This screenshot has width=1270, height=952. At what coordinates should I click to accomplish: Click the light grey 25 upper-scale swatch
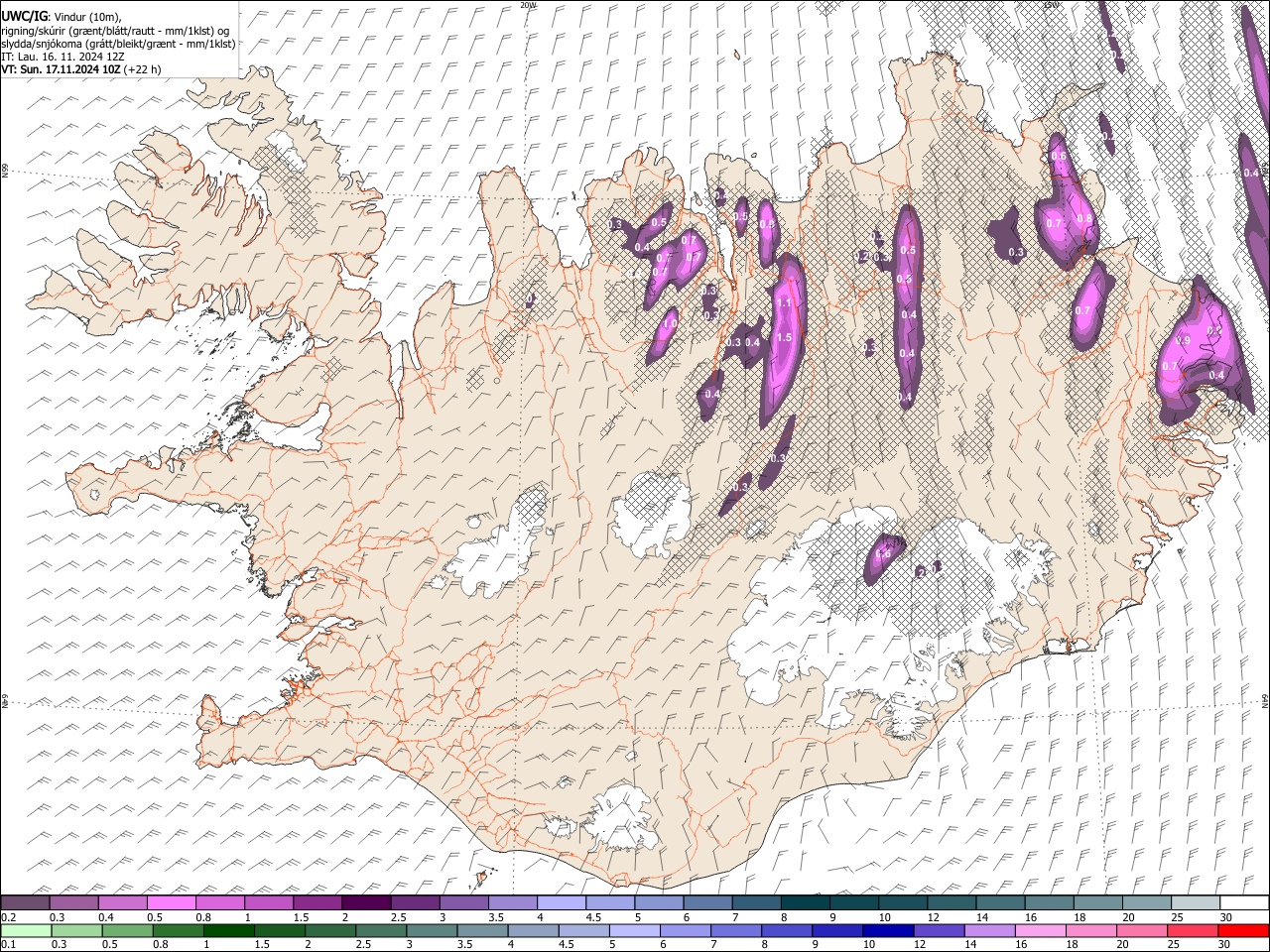(1196, 902)
